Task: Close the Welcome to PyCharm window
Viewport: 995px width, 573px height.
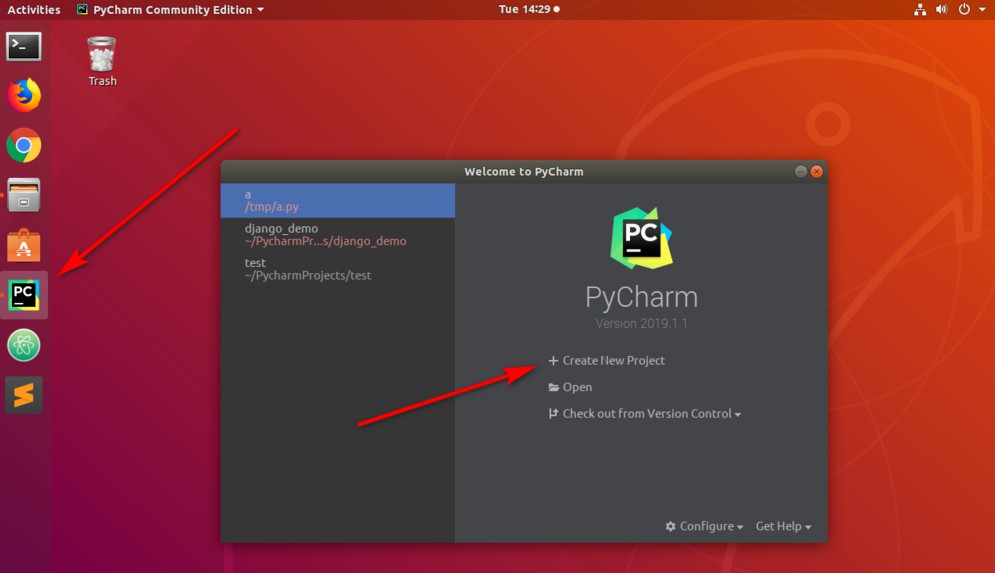Action: [817, 171]
